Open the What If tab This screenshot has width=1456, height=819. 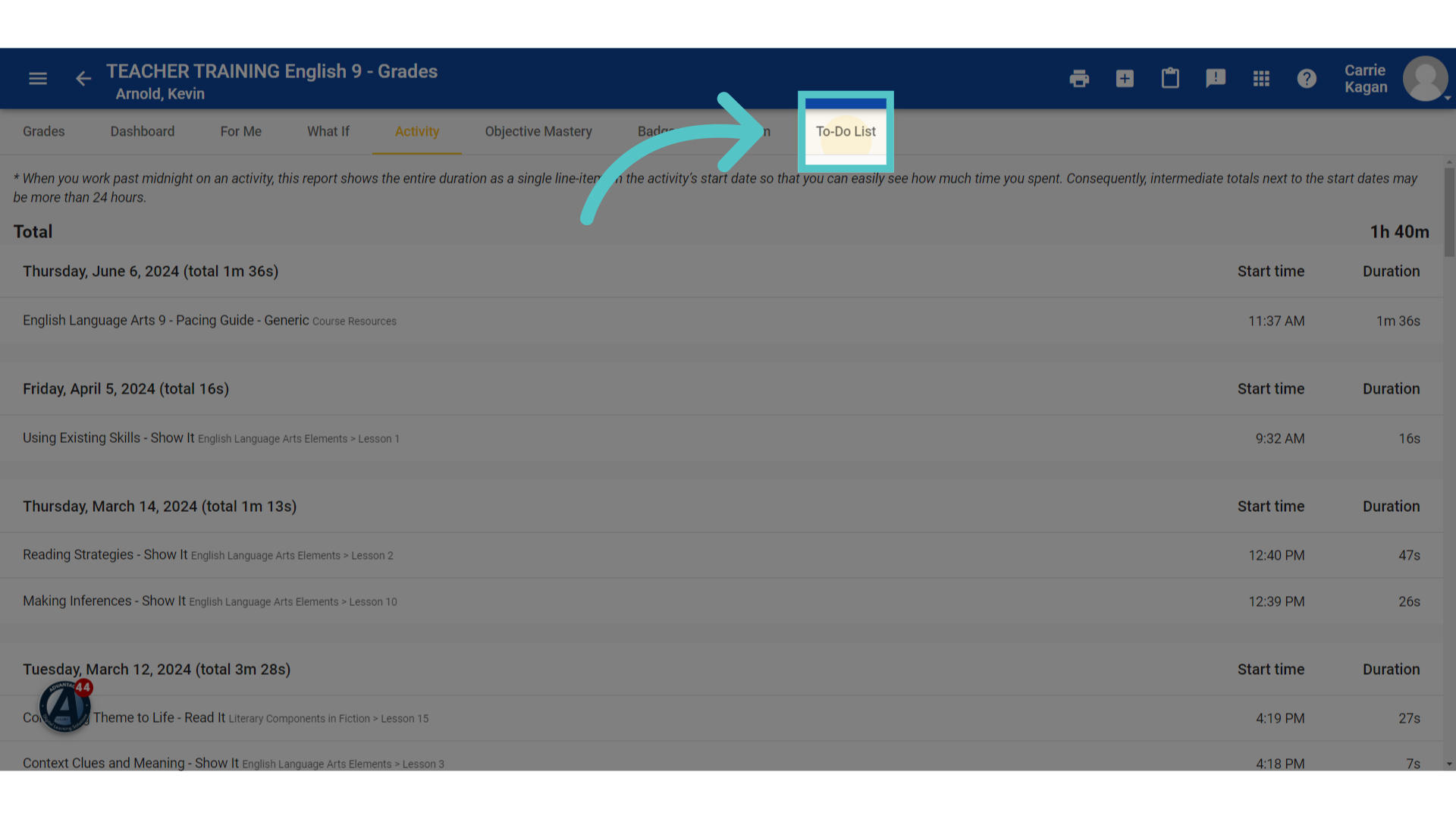(328, 131)
